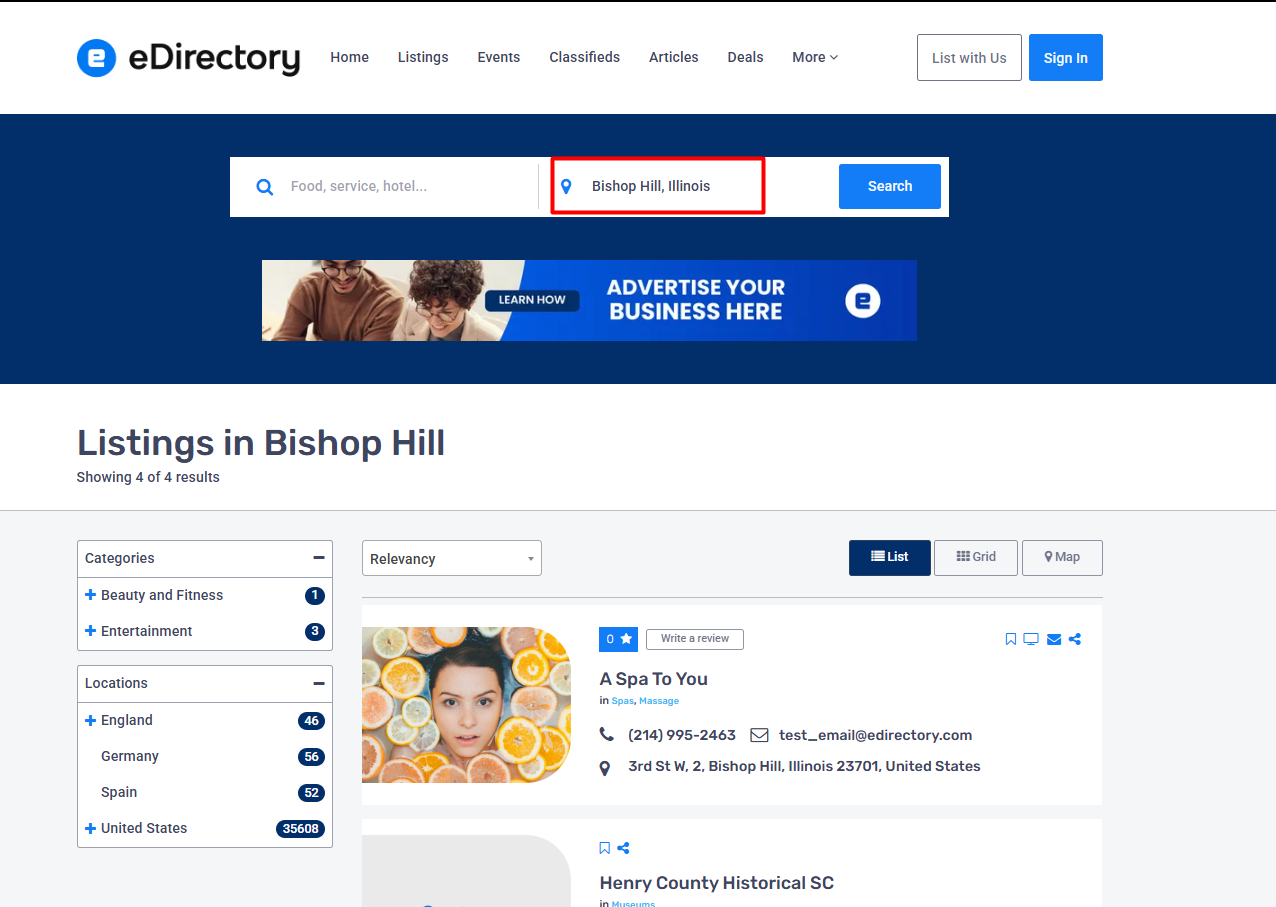Viewport: 1276px width, 907px height.
Task: Expand Beauty and Fitness category
Action: [x=91, y=595]
